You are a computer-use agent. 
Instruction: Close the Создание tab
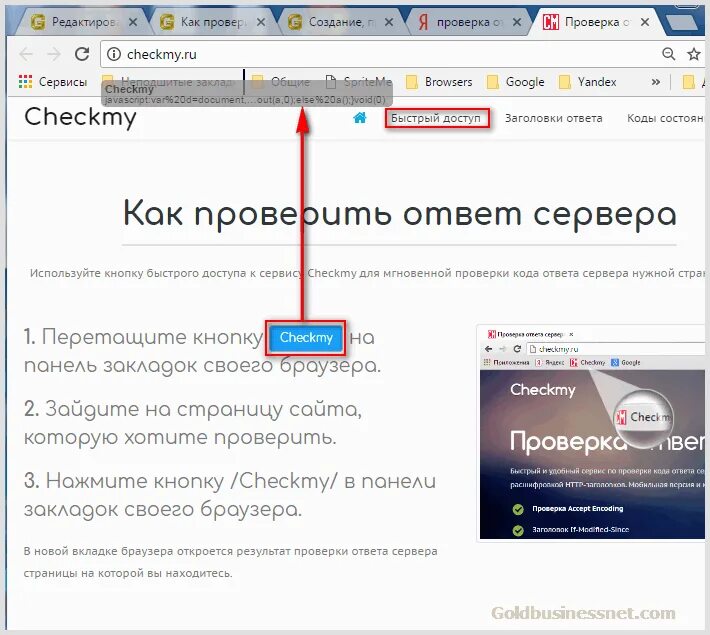click(389, 22)
